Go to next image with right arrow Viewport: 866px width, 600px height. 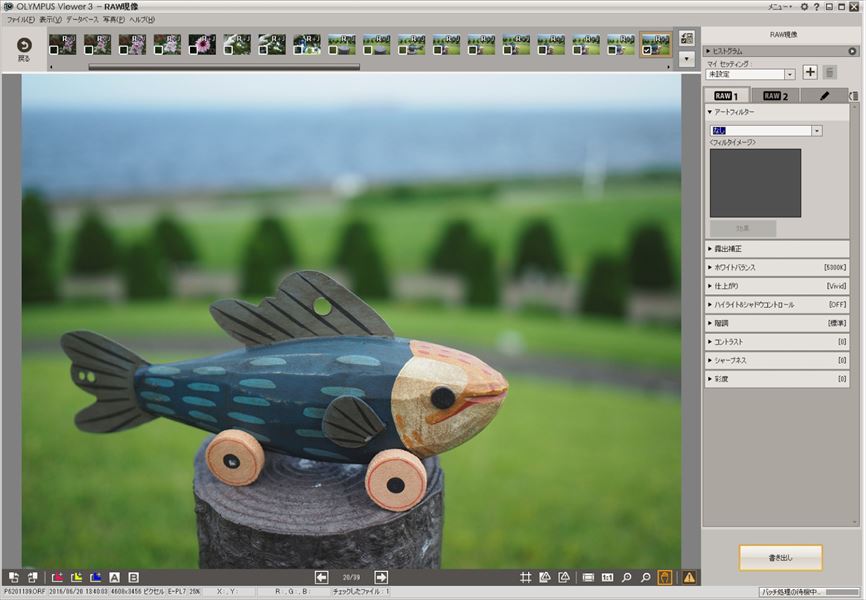tap(381, 577)
